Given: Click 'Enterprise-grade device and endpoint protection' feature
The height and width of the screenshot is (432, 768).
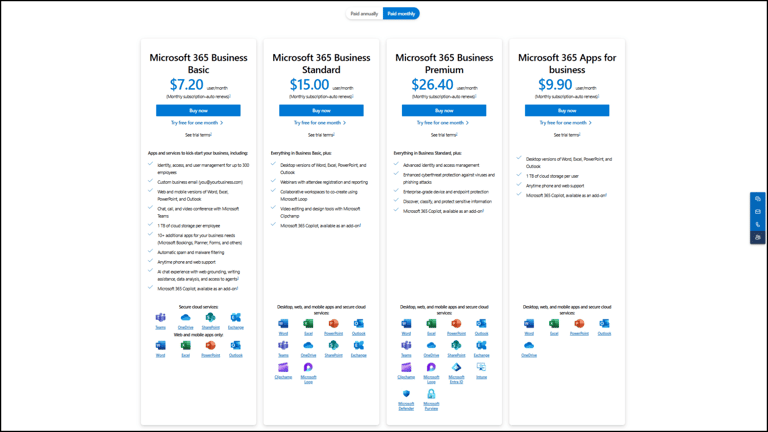Looking at the screenshot, I should coord(446,192).
